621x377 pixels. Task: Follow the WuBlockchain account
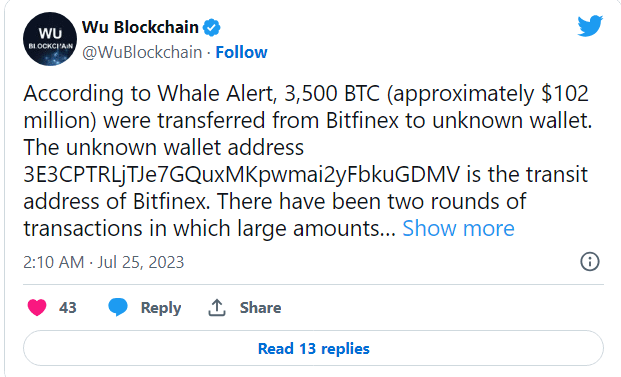pos(241,52)
